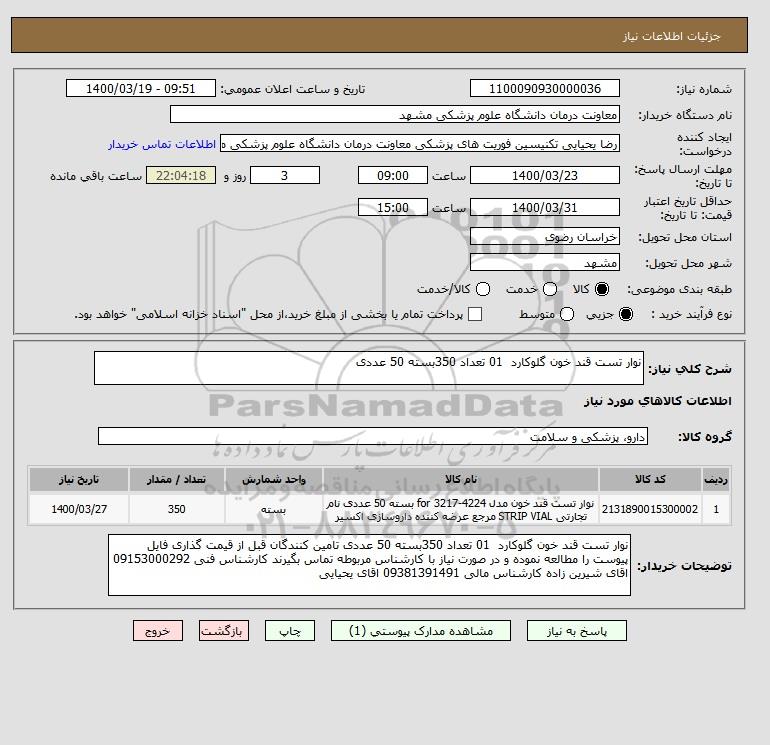Click the row number 1 cell
The width and height of the screenshot is (770, 745).
pos(716,509)
